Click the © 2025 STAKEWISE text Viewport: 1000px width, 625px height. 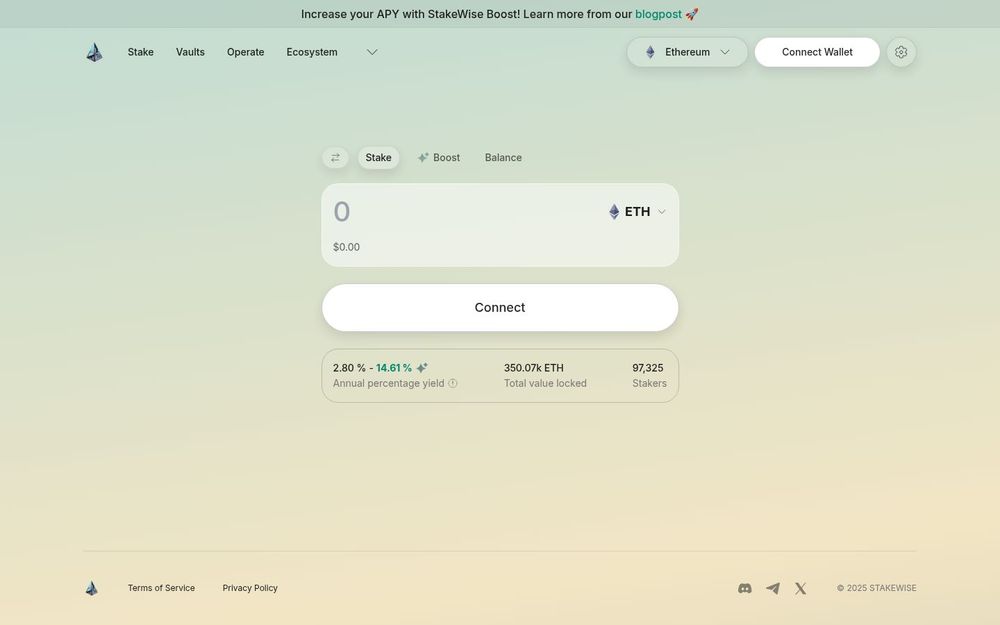(x=876, y=588)
